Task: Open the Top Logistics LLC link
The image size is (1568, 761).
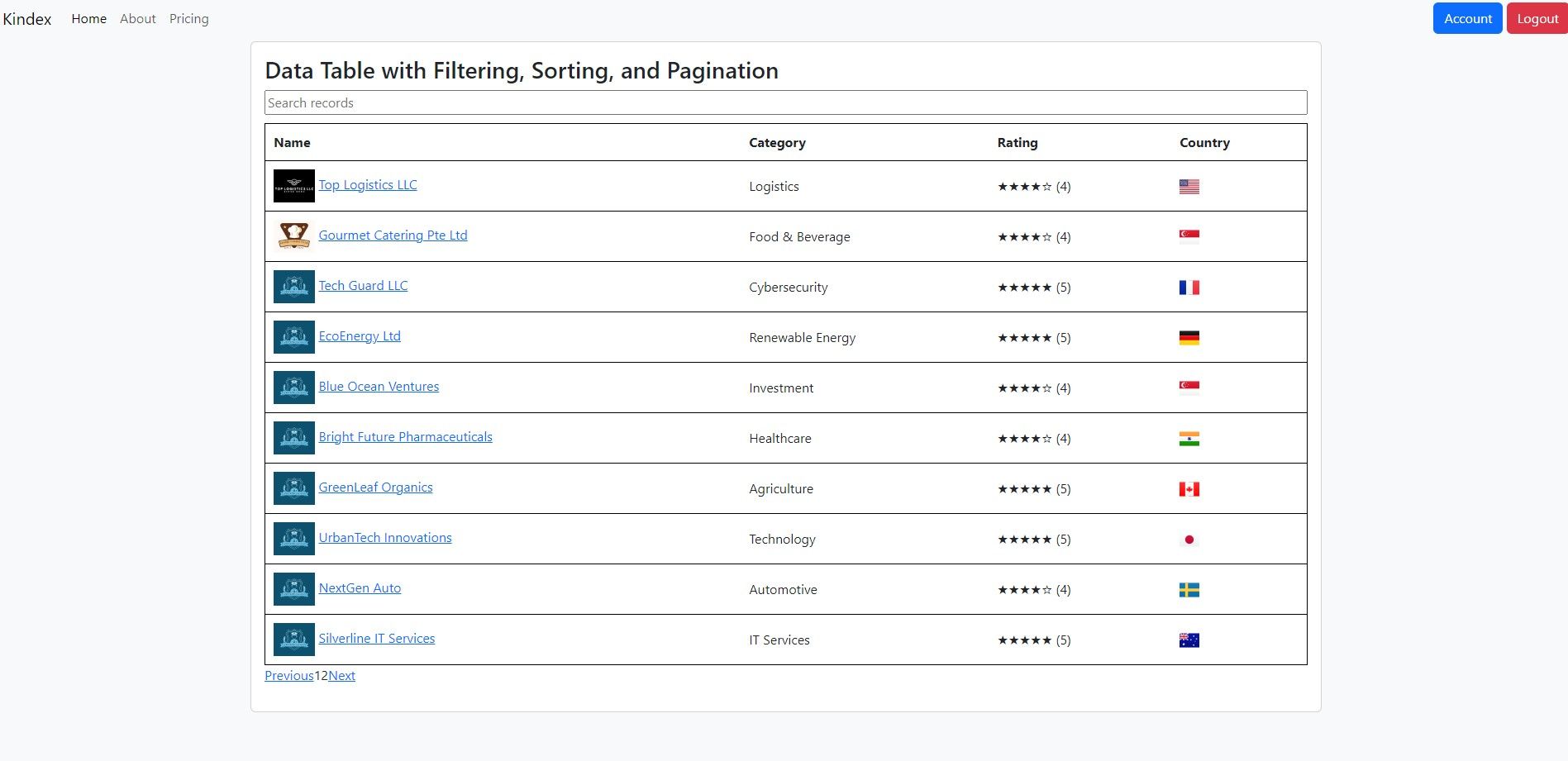Action: [x=368, y=185]
